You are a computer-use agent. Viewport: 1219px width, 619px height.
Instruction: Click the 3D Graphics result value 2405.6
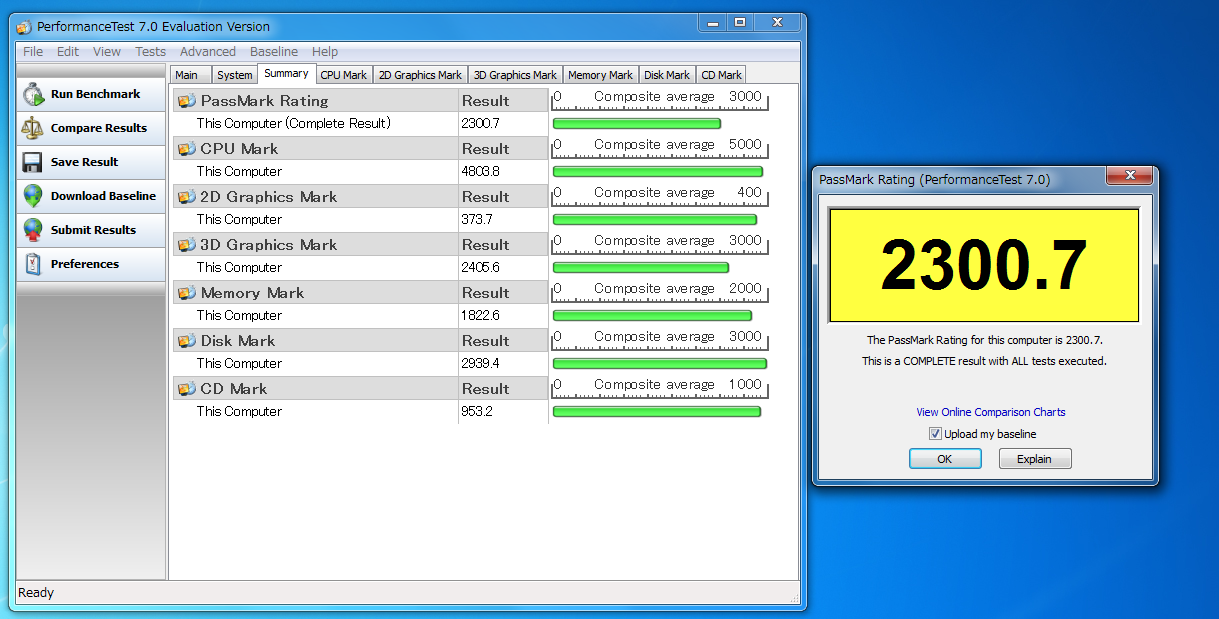(481, 267)
